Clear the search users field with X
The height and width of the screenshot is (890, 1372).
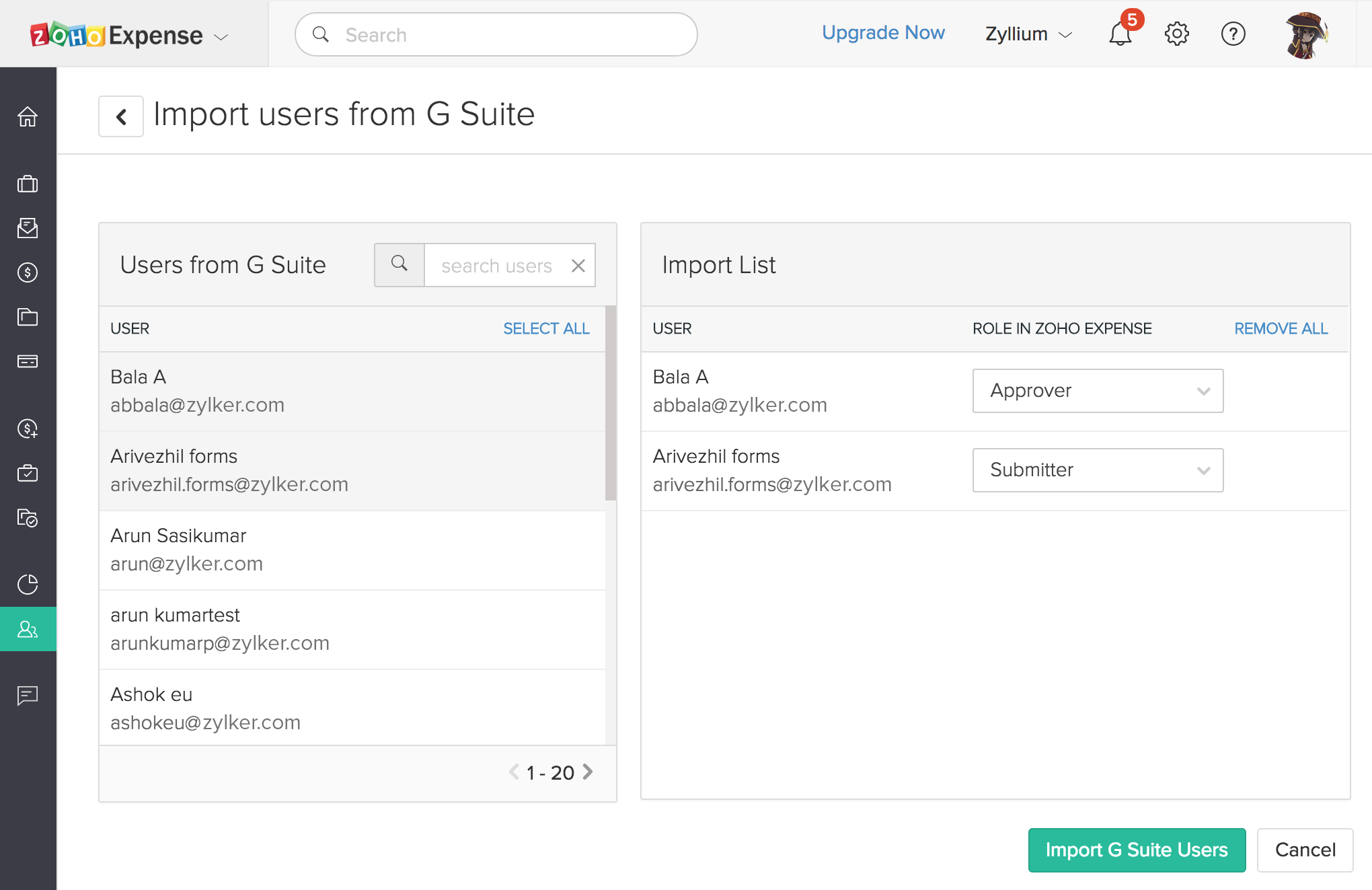(578, 265)
